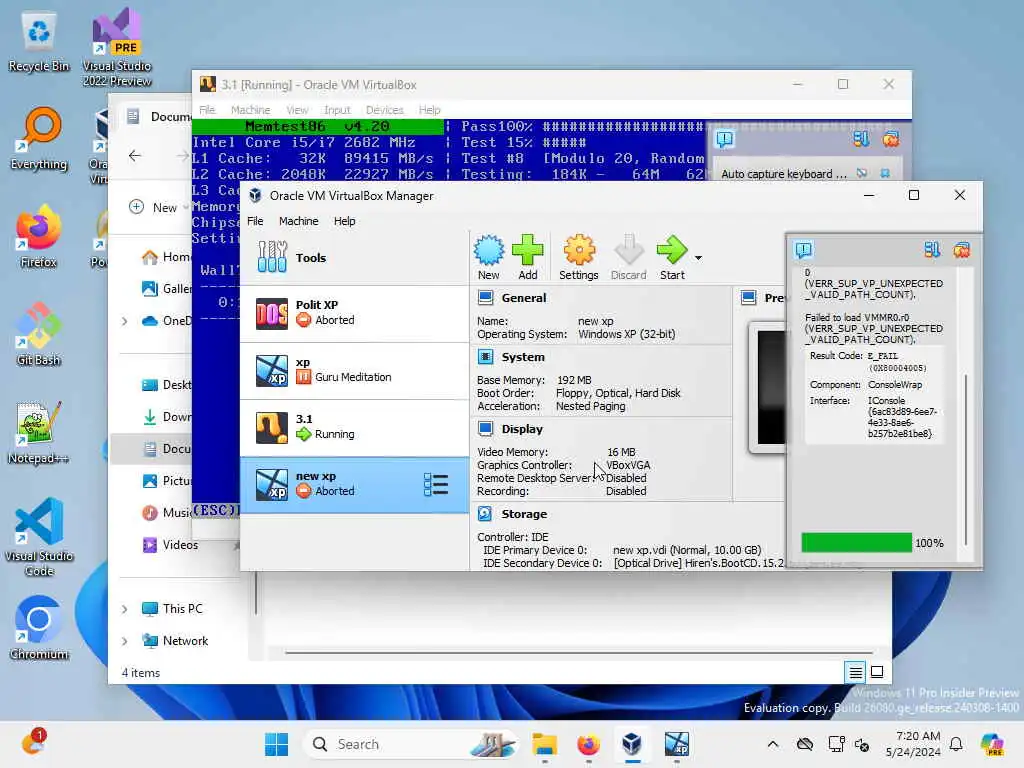Click the New machine toolbar icon

tap(488, 257)
